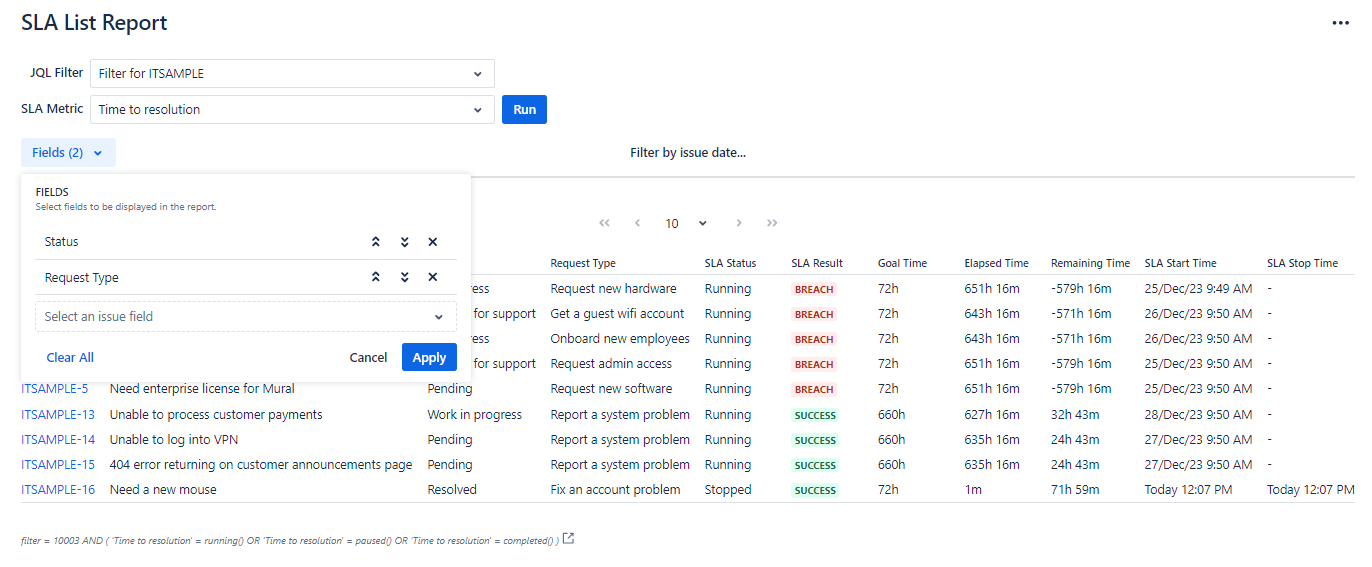Image resolution: width=1372 pixels, height=567 pixels.
Task: Open the three-dot more options menu
Action: tap(1340, 23)
